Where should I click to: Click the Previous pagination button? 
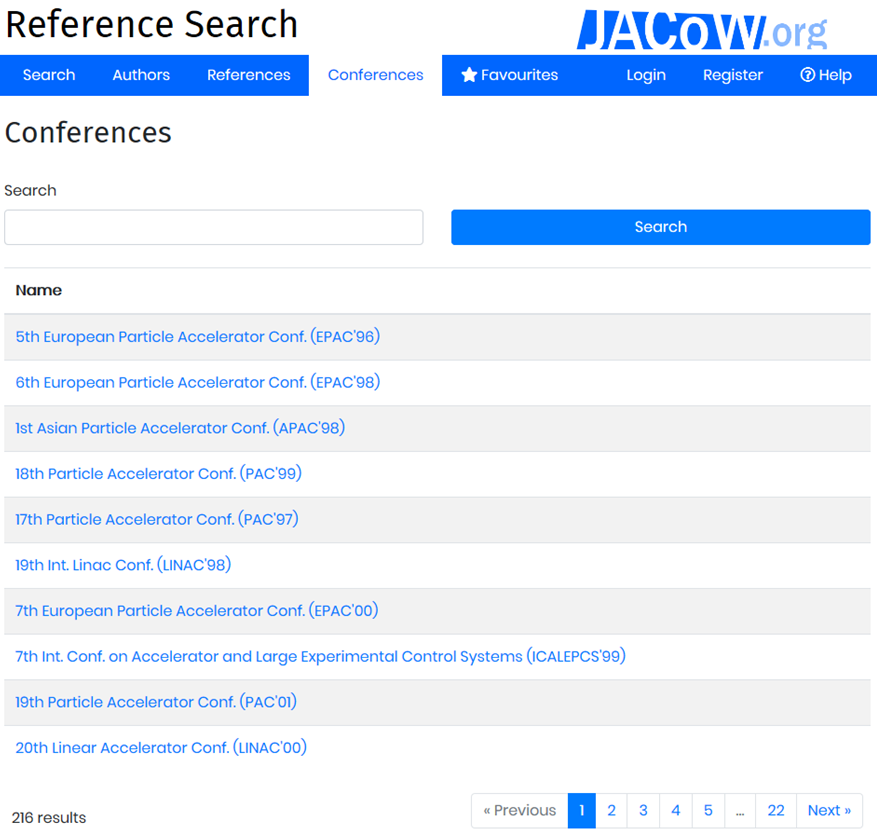tap(520, 811)
